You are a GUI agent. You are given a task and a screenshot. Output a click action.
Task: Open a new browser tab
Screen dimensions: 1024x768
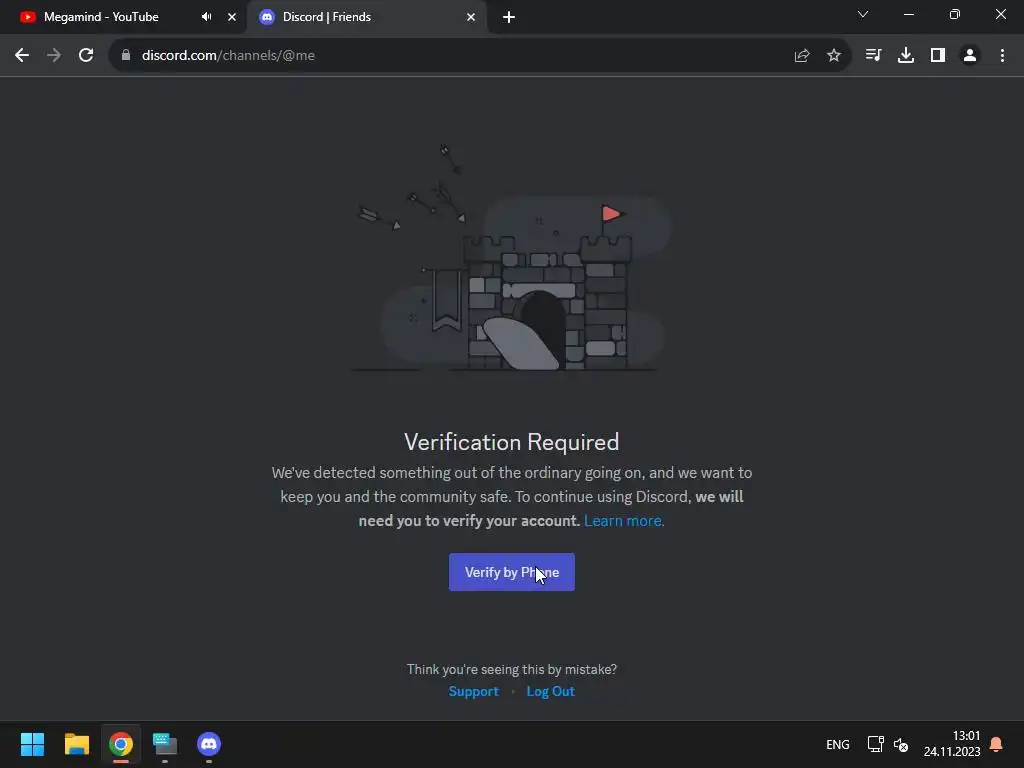[x=509, y=17]
